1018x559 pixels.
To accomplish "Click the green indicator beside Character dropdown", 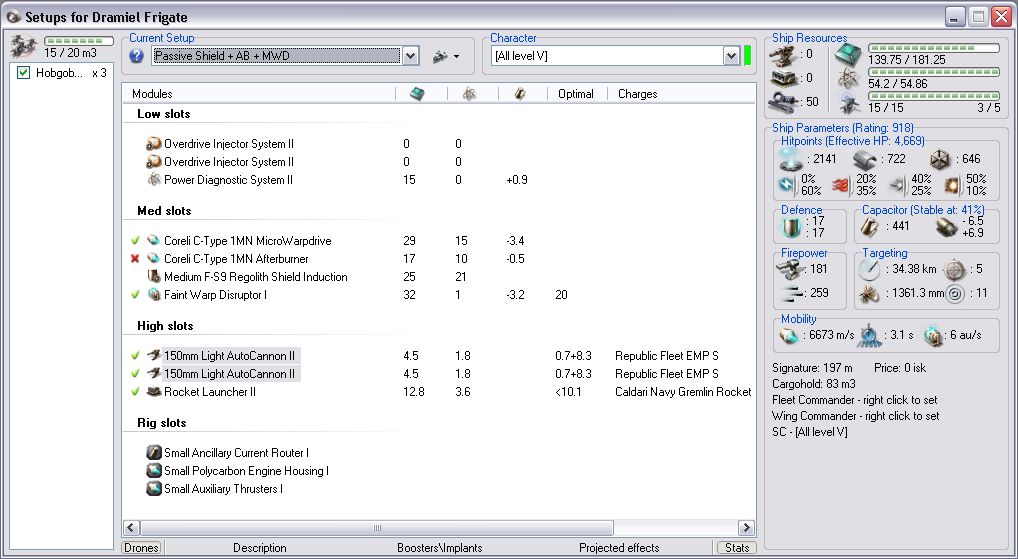I will click(x=747, y=56).
